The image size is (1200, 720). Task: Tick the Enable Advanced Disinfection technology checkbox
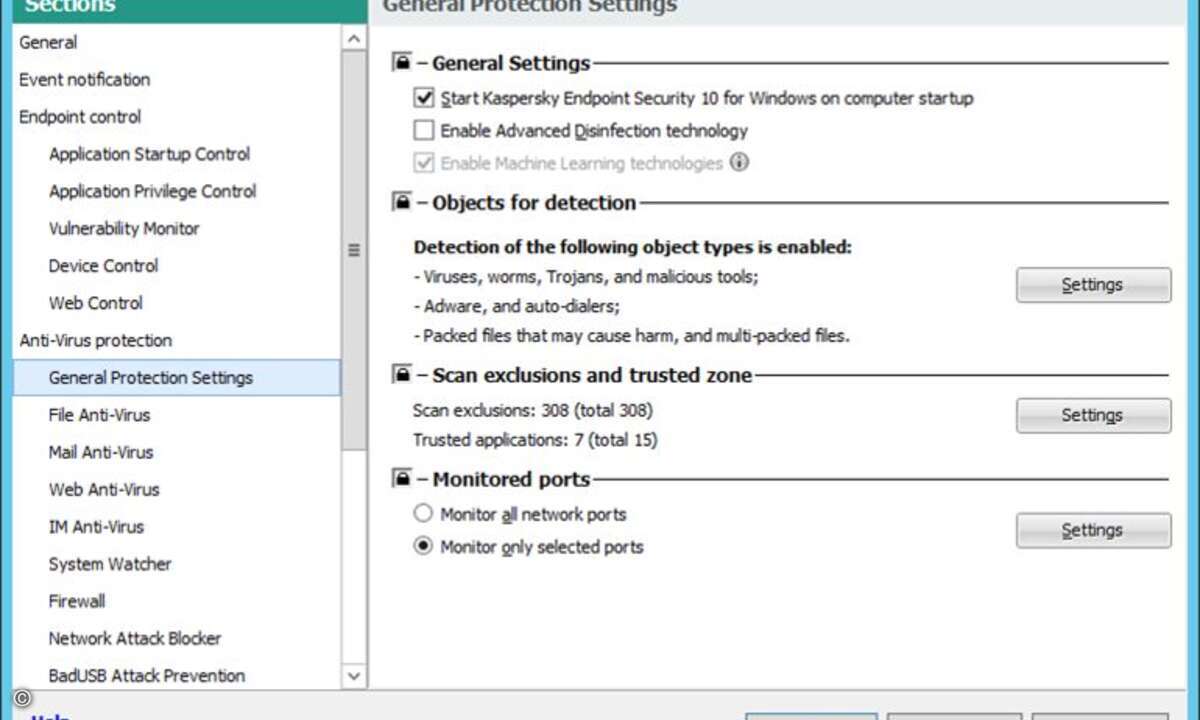pyautogui.click(x=423, y=130)
